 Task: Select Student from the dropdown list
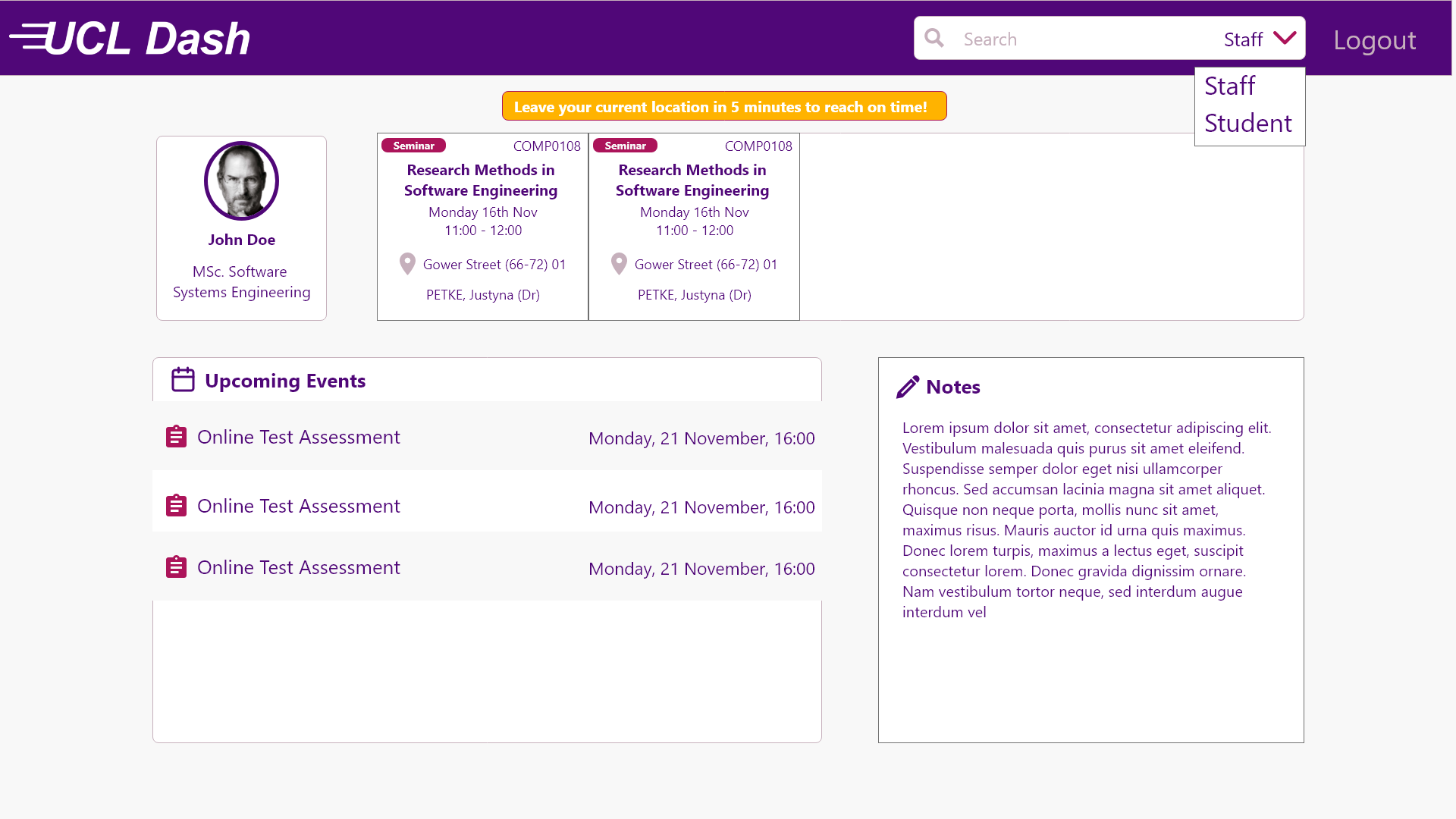point(1247,124)
